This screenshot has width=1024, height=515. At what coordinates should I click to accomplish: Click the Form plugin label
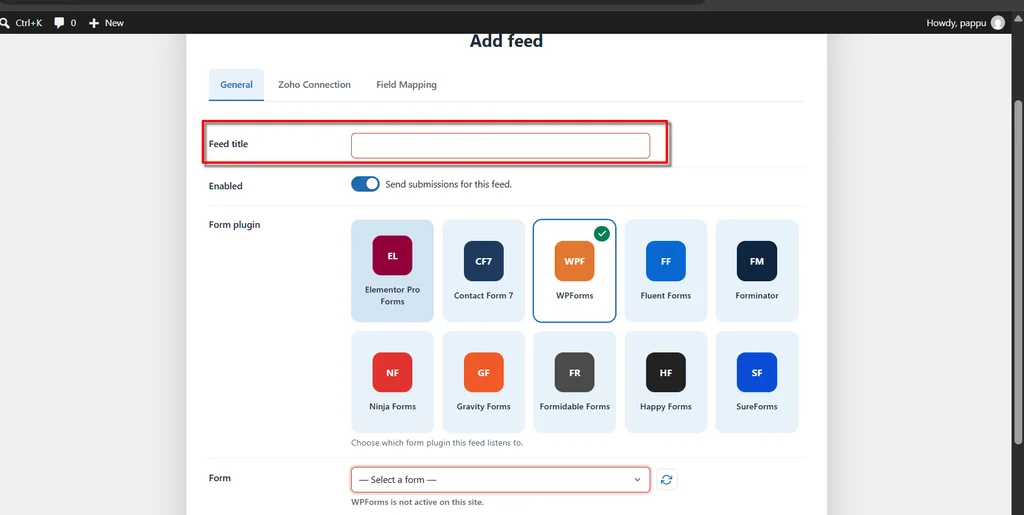coord(234,225)
